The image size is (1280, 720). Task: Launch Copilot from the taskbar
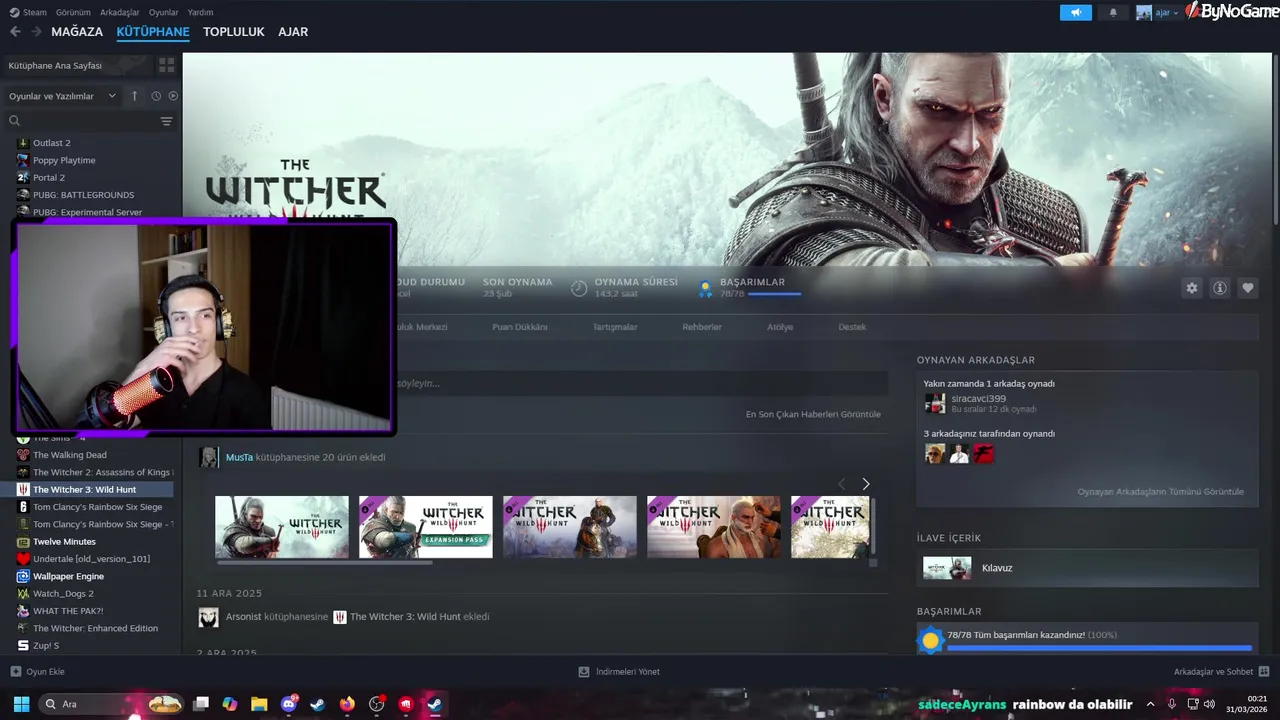point(229,704)
